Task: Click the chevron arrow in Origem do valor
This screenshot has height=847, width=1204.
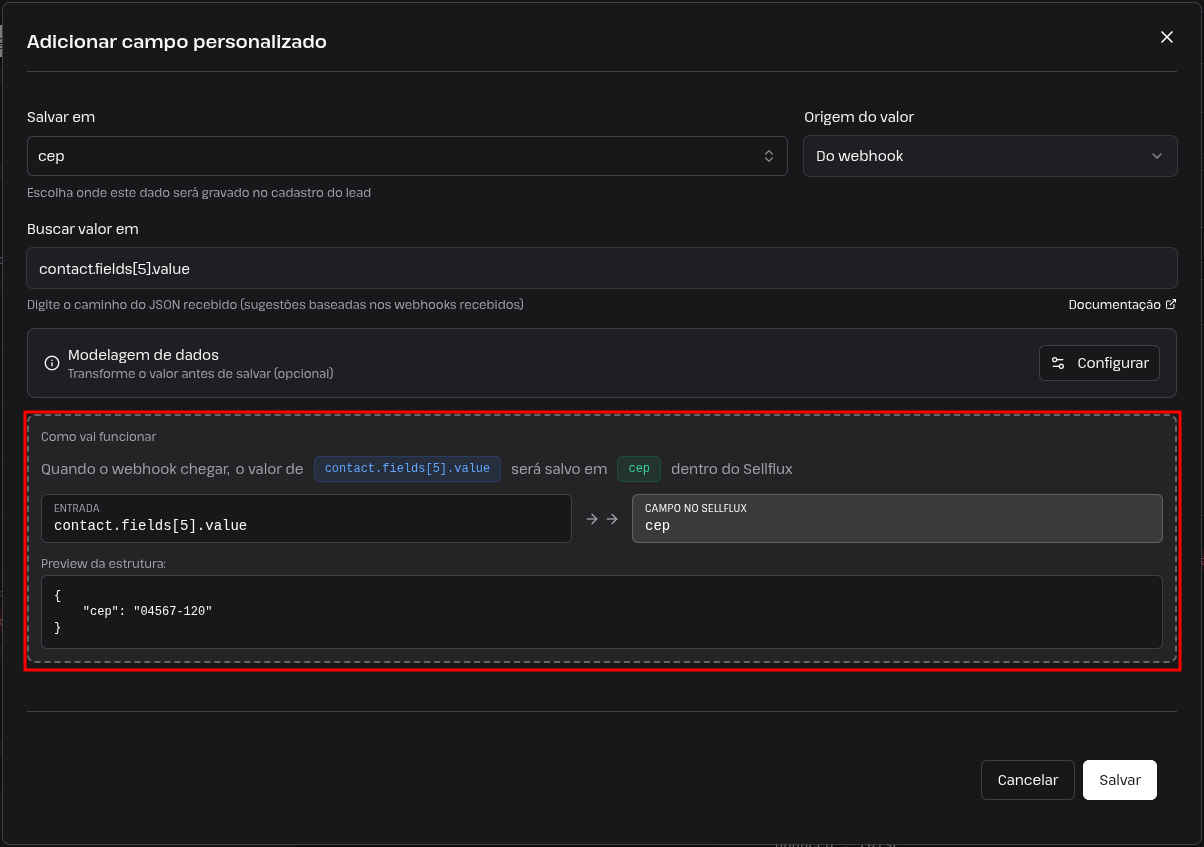Action: [1157, 156]
